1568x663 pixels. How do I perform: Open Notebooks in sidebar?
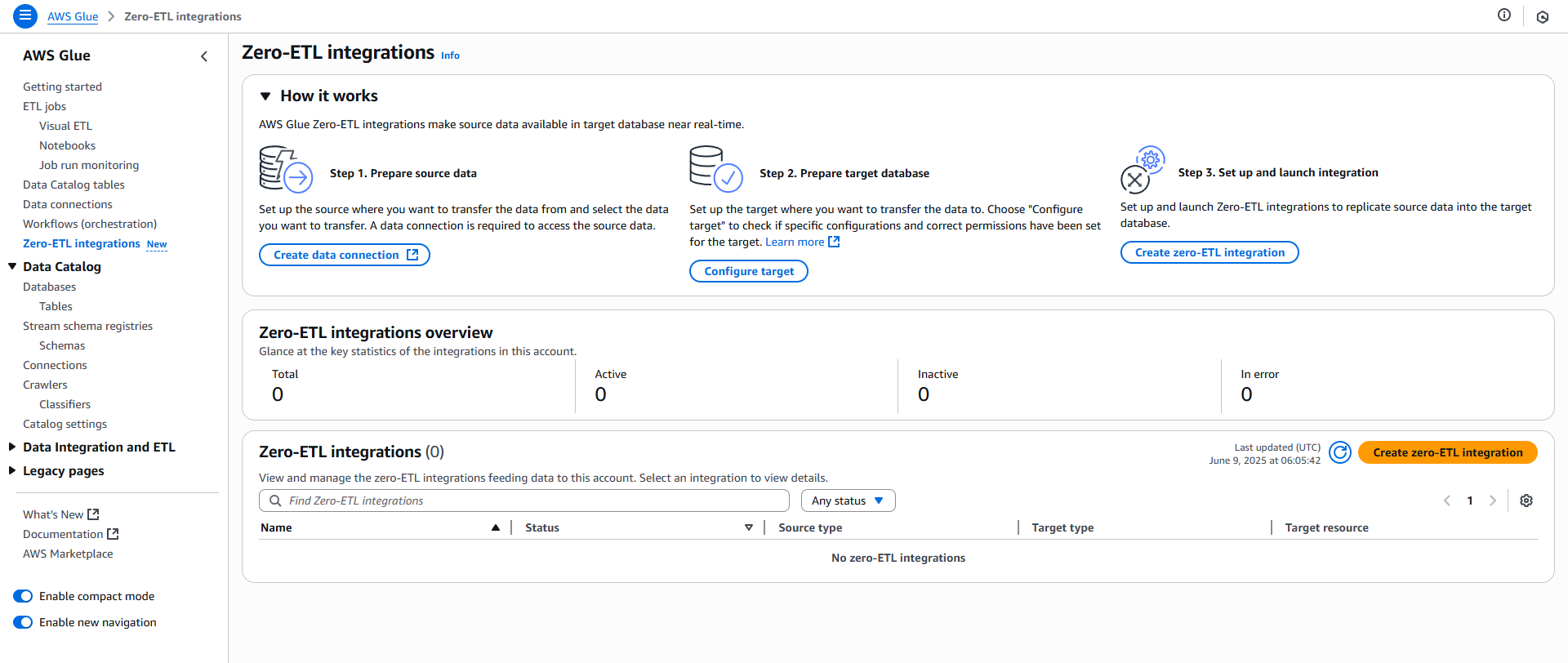67,145
